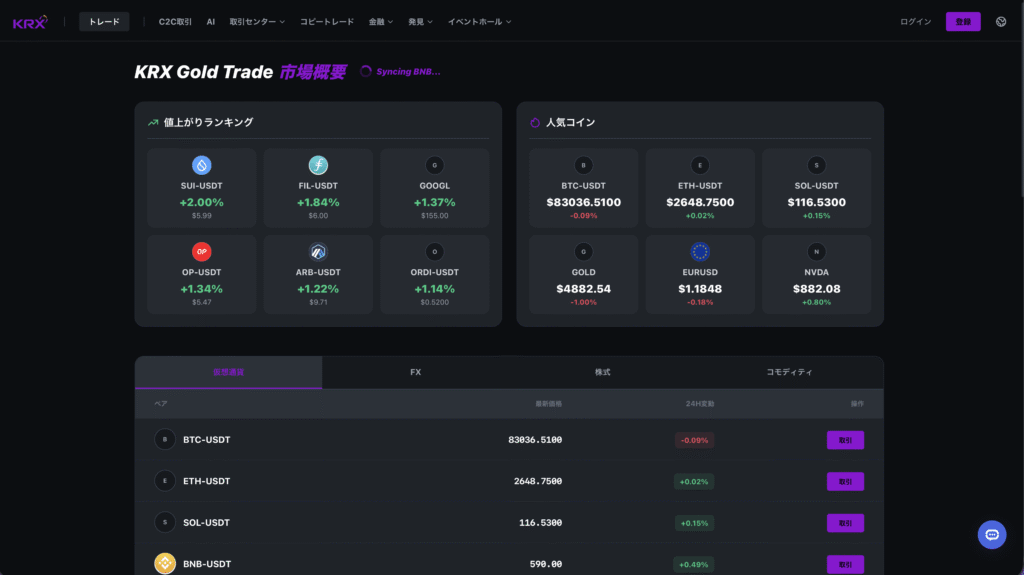Click the -0.09% badge in BTC-USDT row

point(694,440)
